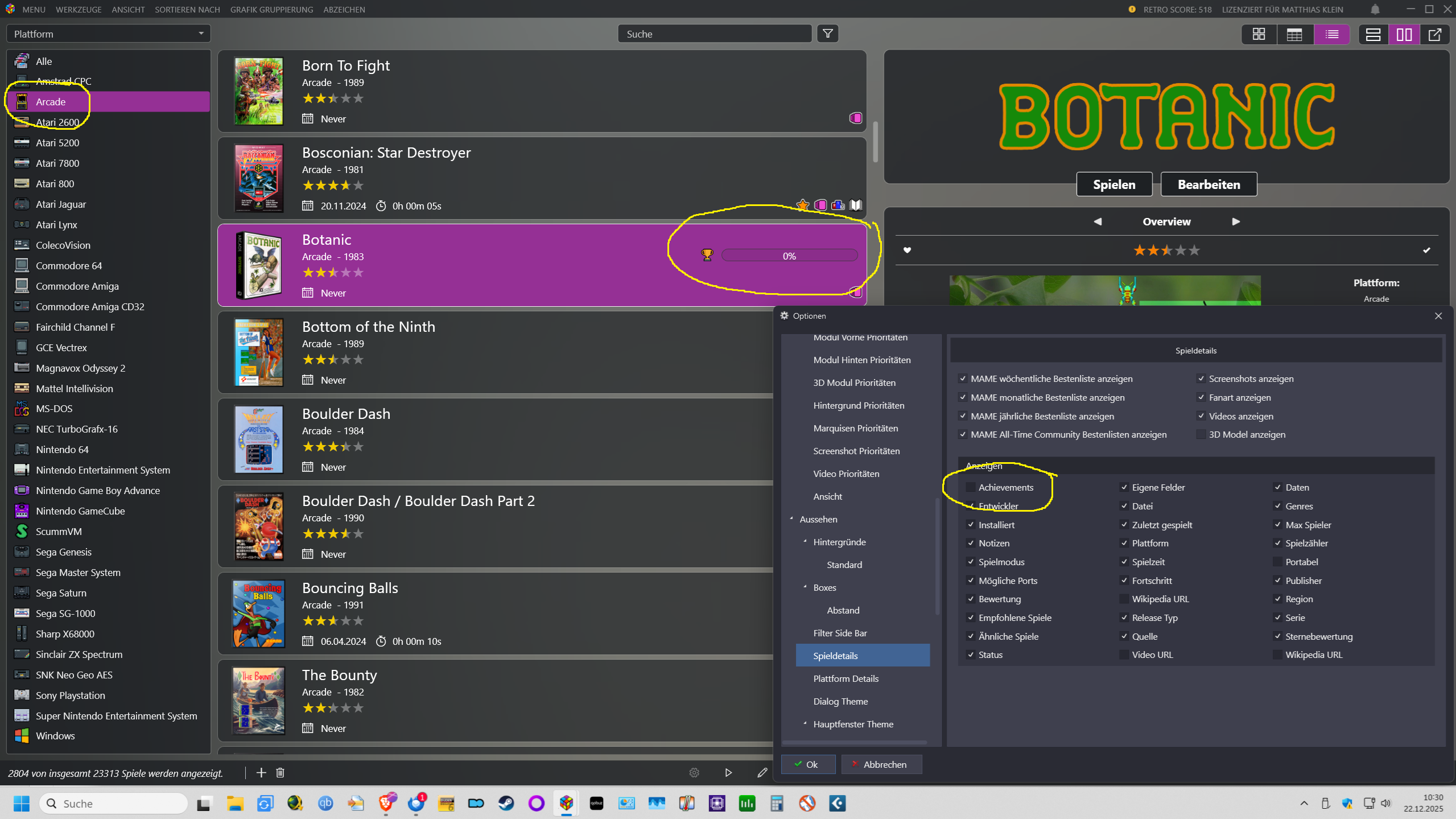Click the heart favorite icon in Overview

[x=908, y=250]
